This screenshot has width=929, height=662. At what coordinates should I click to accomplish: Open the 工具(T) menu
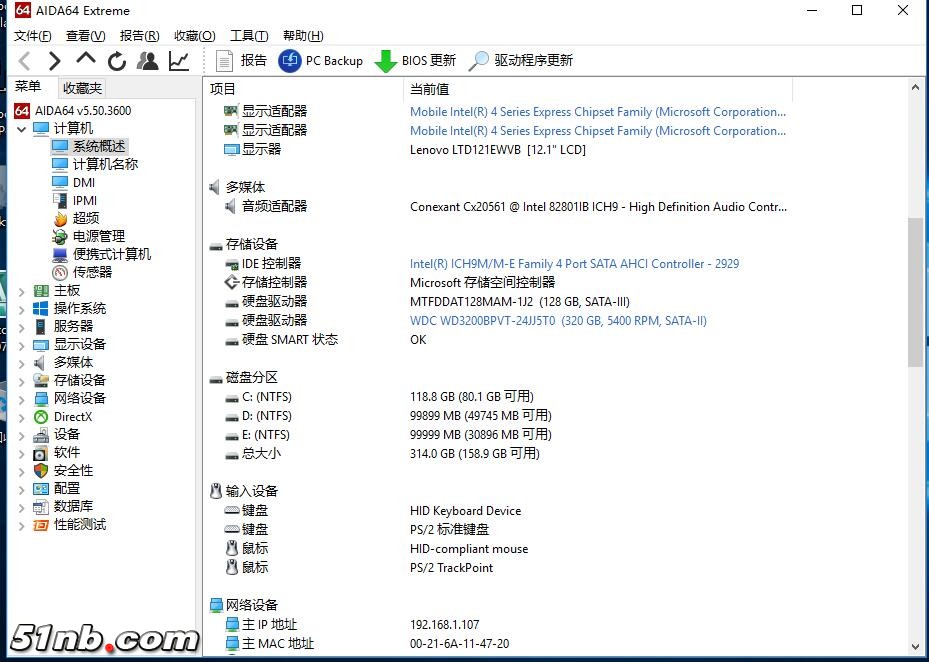pos(248,36)
